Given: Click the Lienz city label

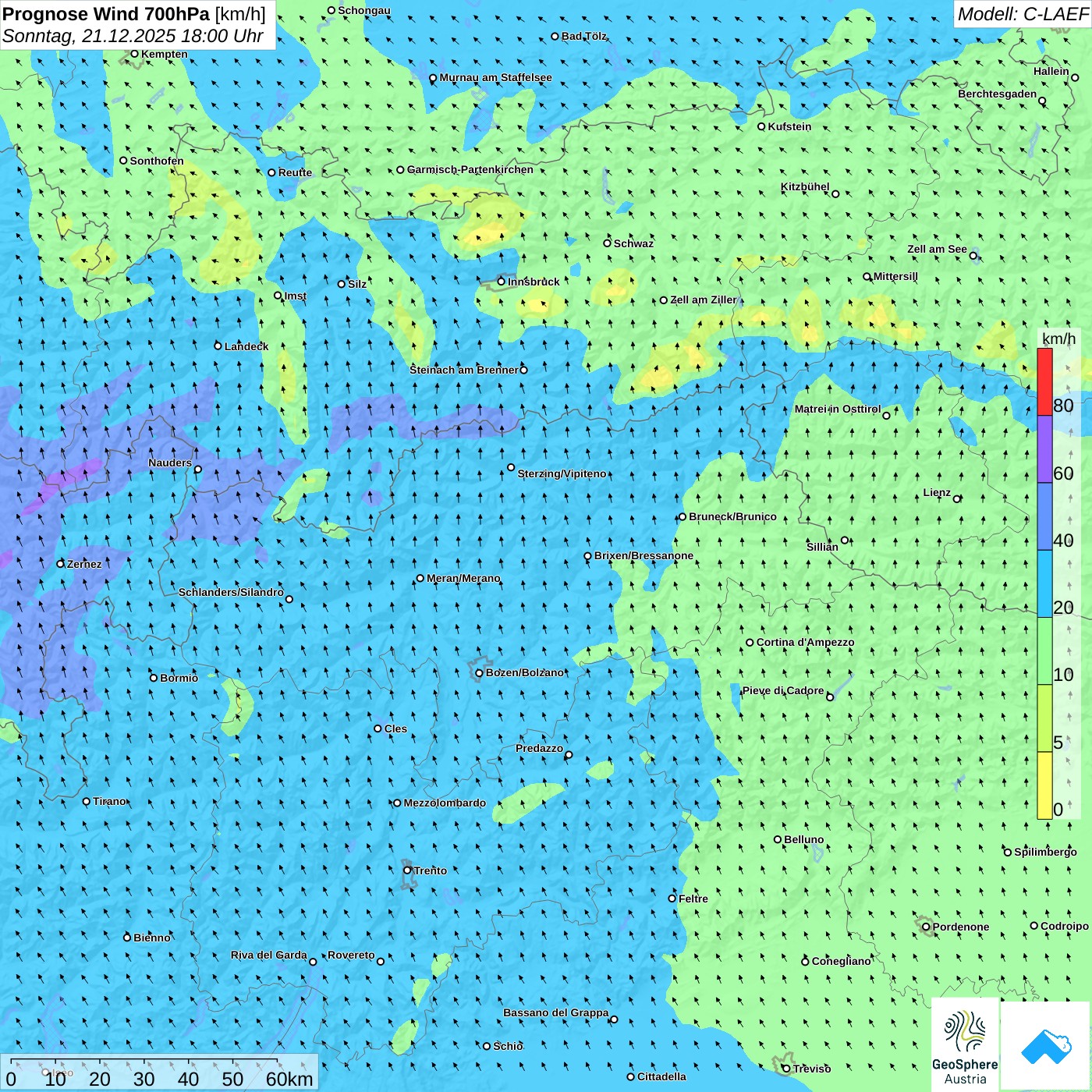Looking at the screenshot, I should click(937, 492).
